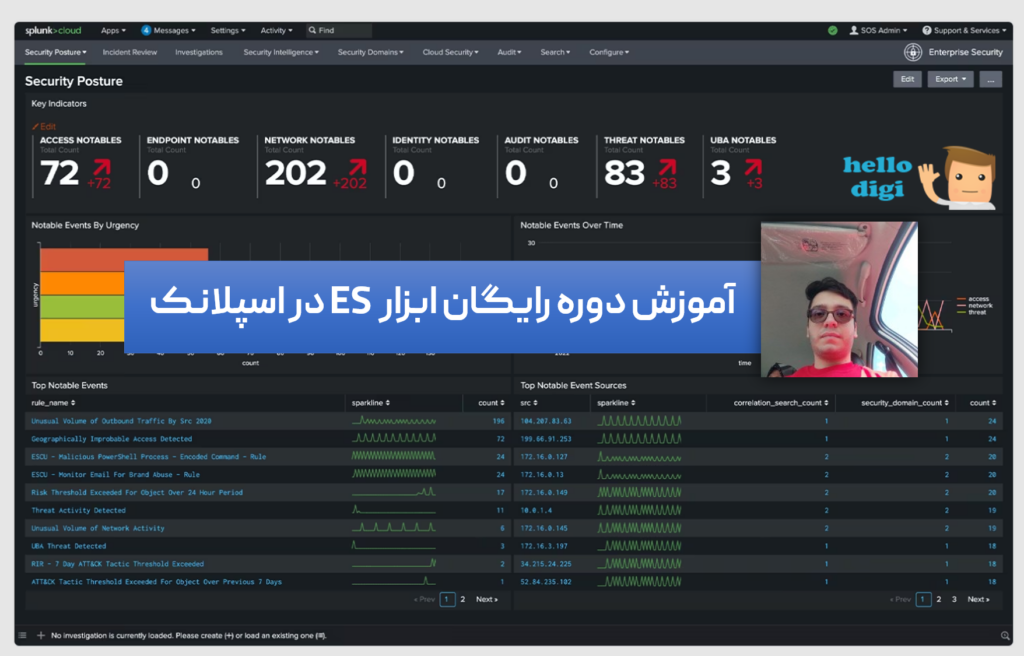Open the Audit menu
The width and height of the screenshot is (1024, 656).
[509, 52]
